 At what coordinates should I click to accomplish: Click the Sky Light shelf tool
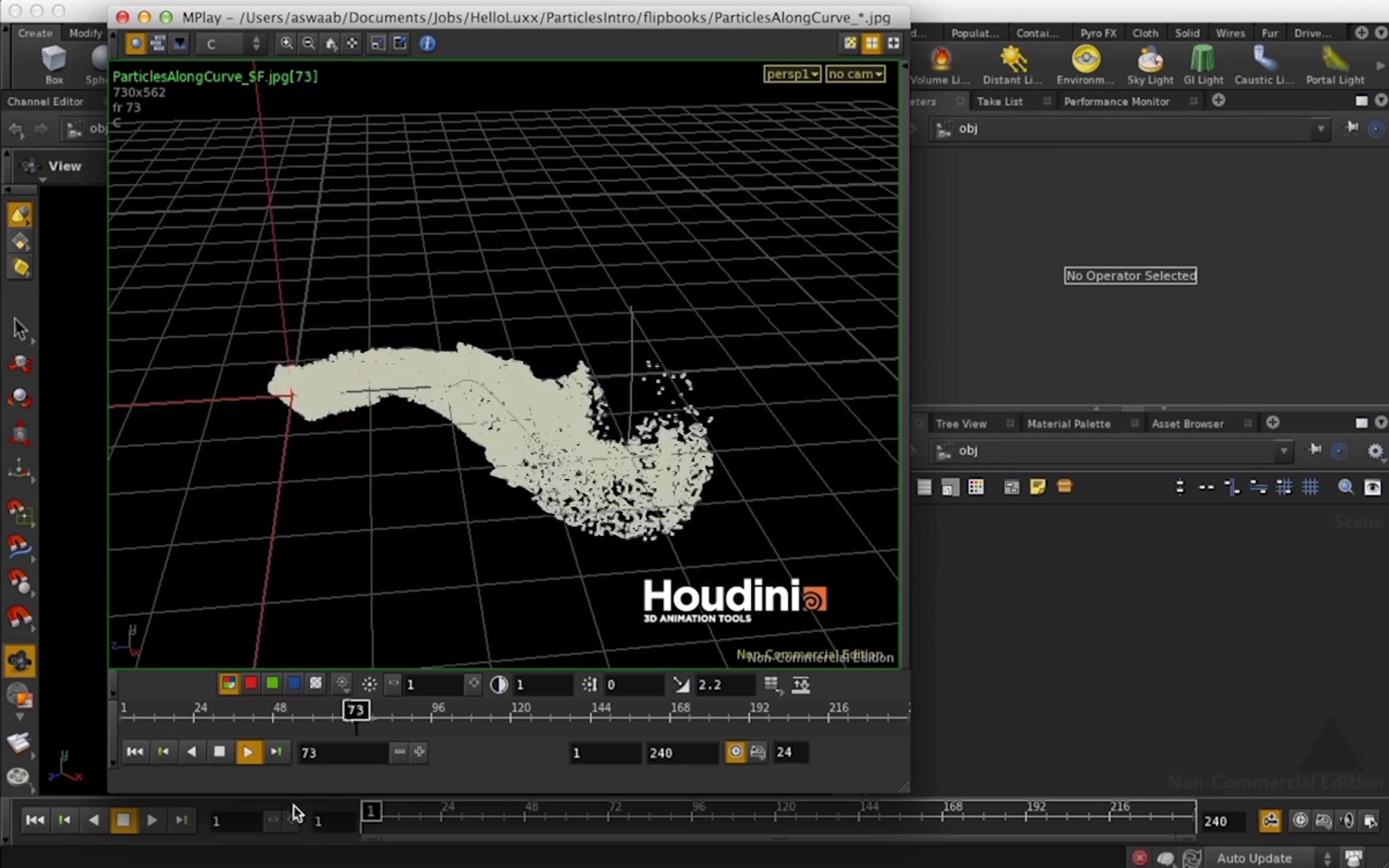click(1149, 65)
